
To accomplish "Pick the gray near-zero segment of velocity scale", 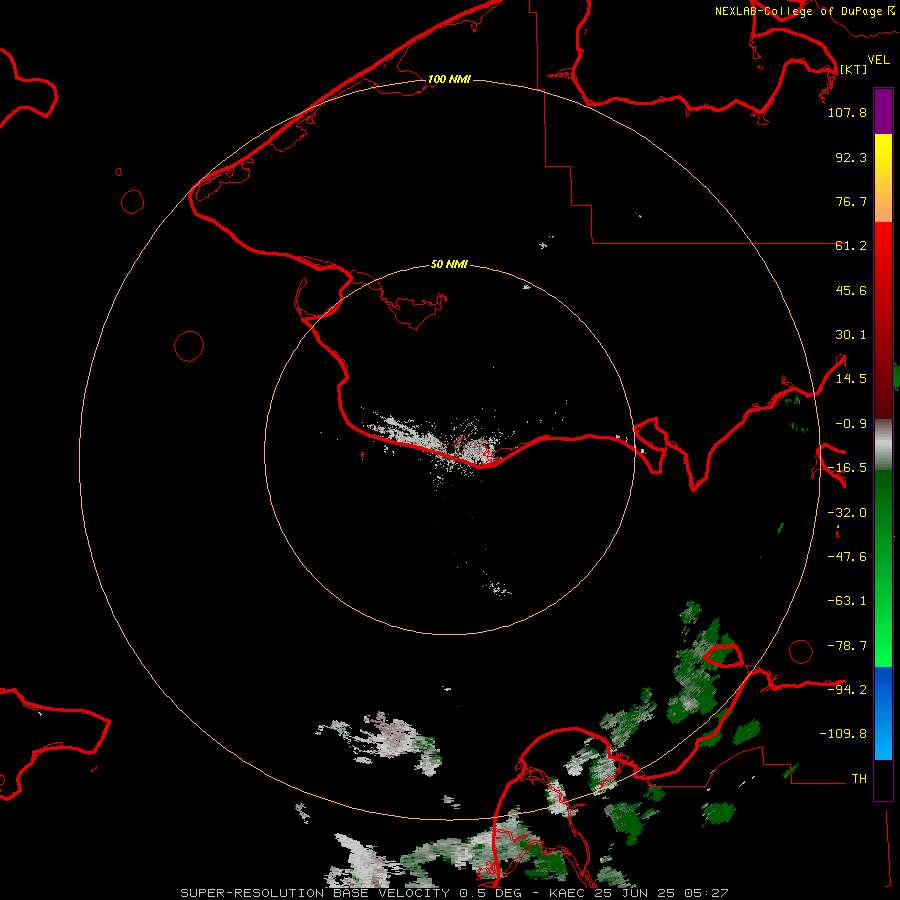I will point(883,445).
